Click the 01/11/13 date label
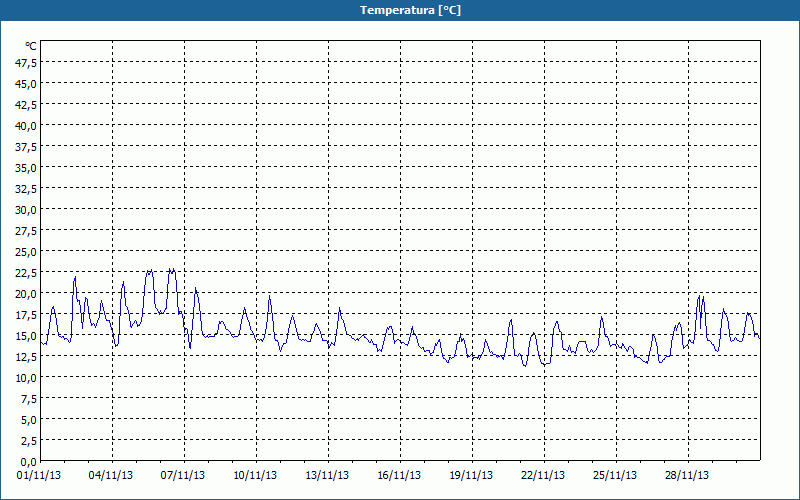Screen dimensions: 800x500 [x=39, y=476]
